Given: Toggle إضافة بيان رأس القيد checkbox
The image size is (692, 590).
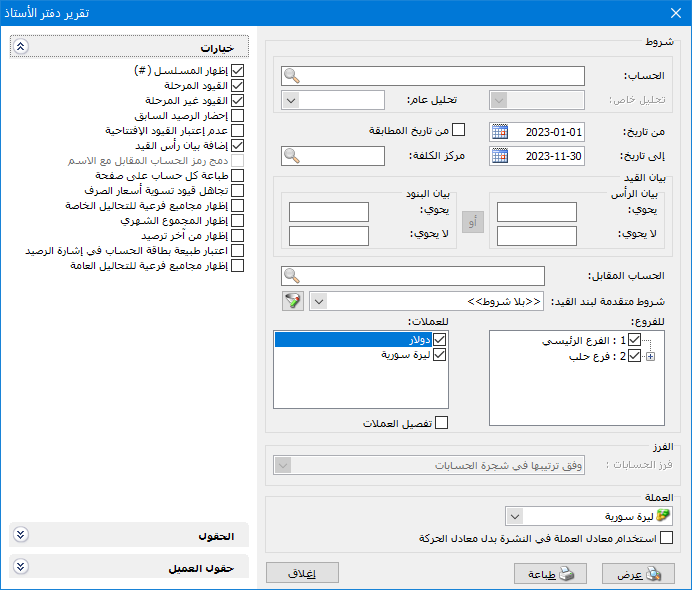Looking at the screenshot, I should [237, 146].
